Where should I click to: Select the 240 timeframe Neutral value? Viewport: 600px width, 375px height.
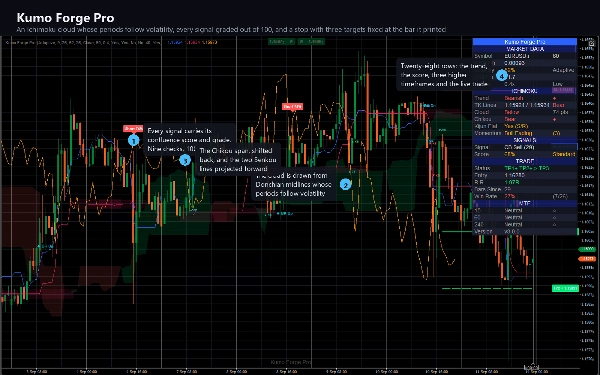coord(514,224)
